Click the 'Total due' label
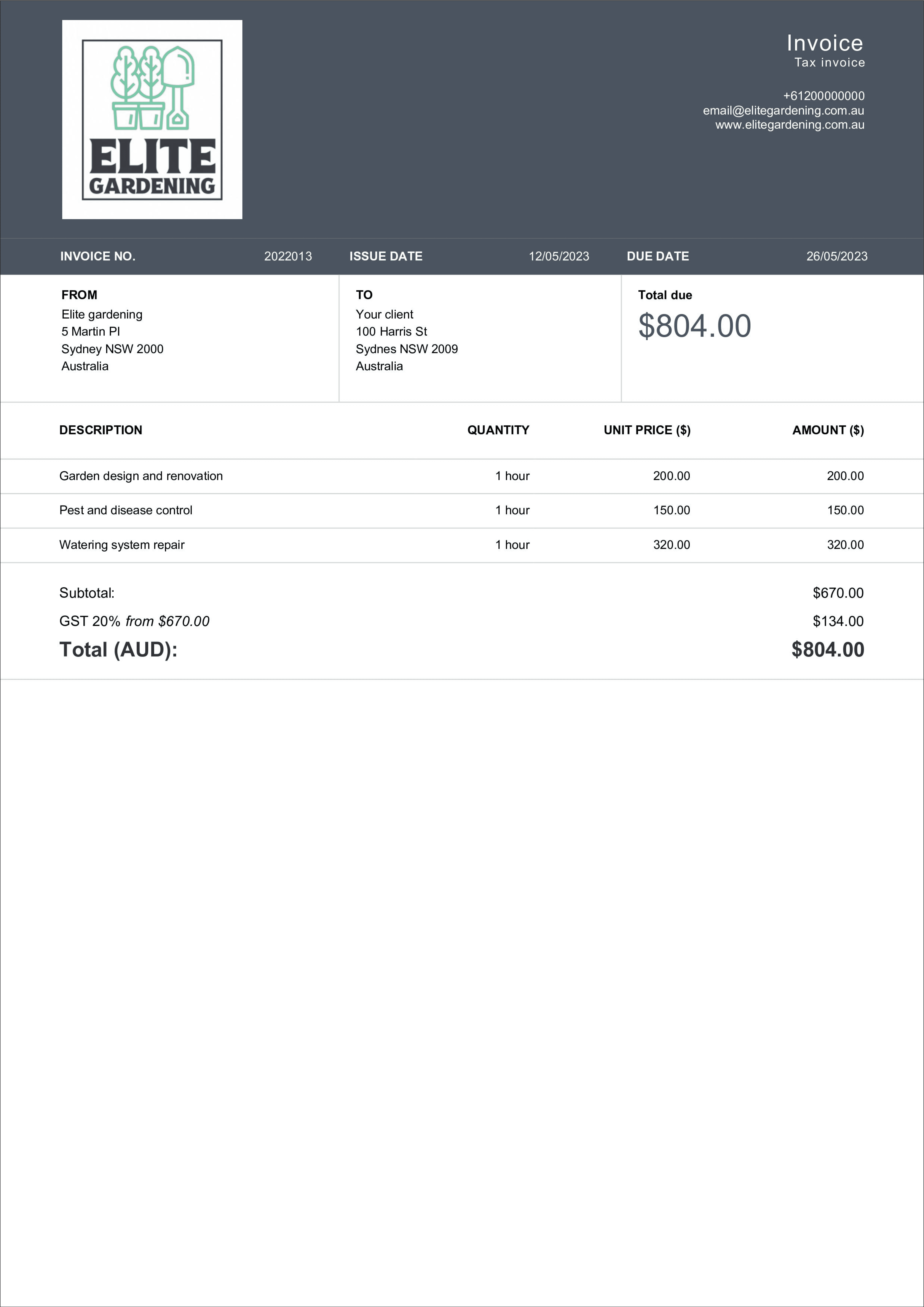924x1307 pixels. coord(665,295)
